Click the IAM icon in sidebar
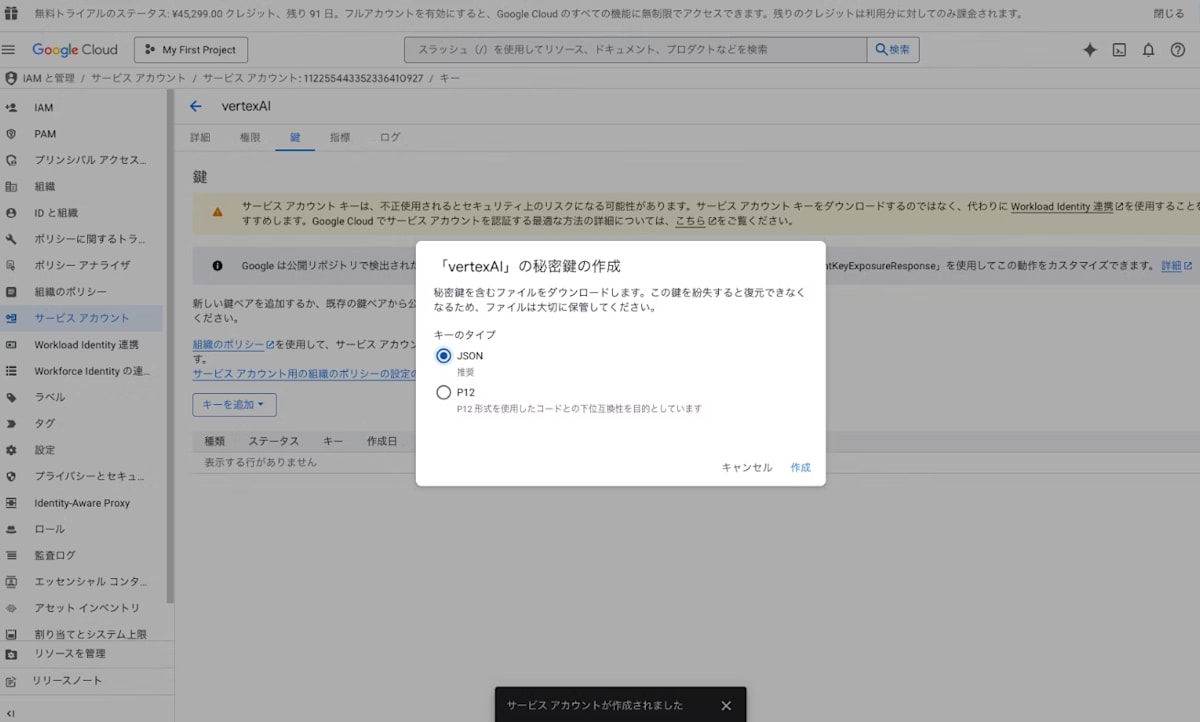Viewport: 1200px width, 722px height. pyautogui.click(x=12, y=107)
